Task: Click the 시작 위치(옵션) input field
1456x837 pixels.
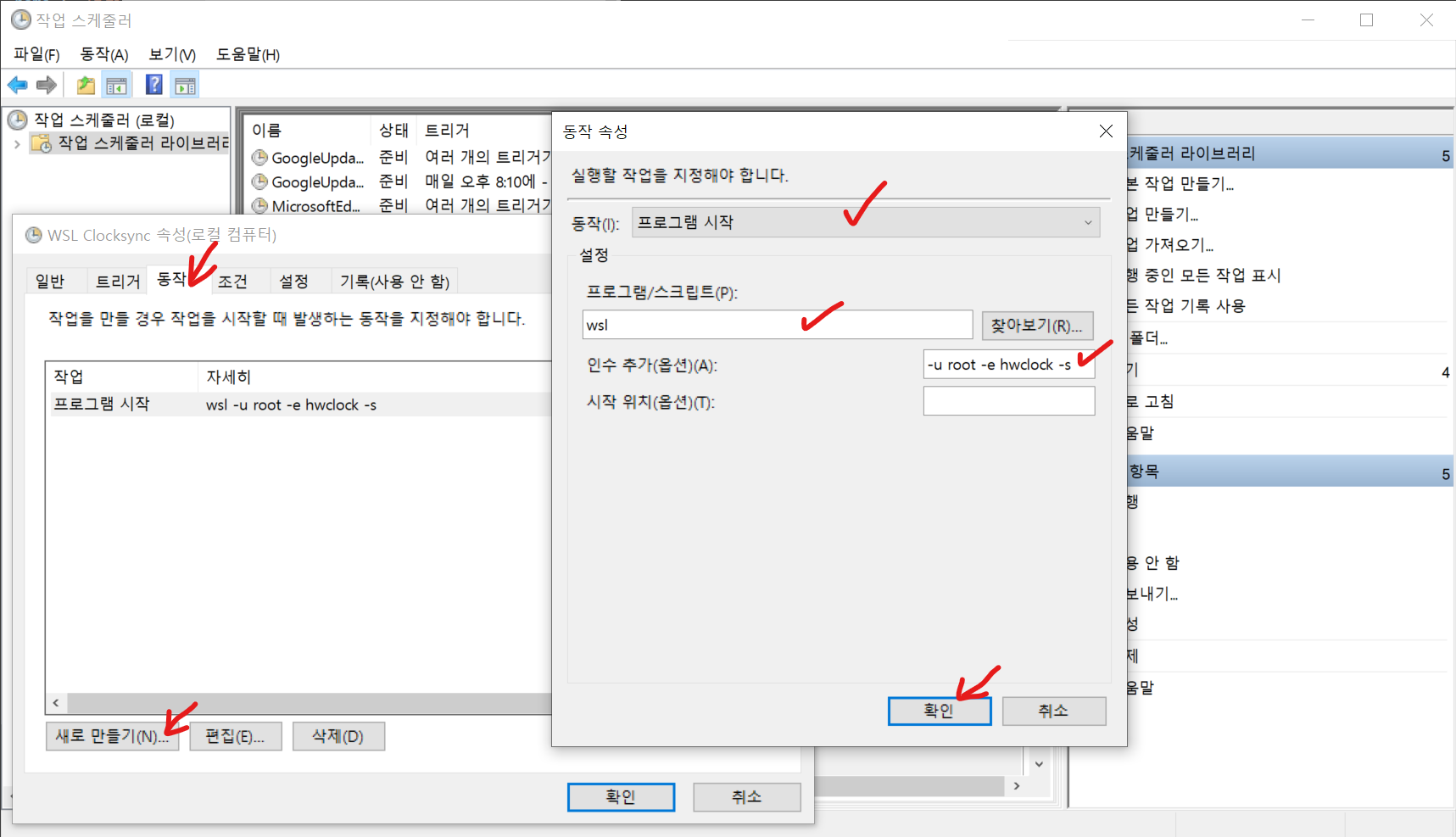Action: [x=1008, y=401]
